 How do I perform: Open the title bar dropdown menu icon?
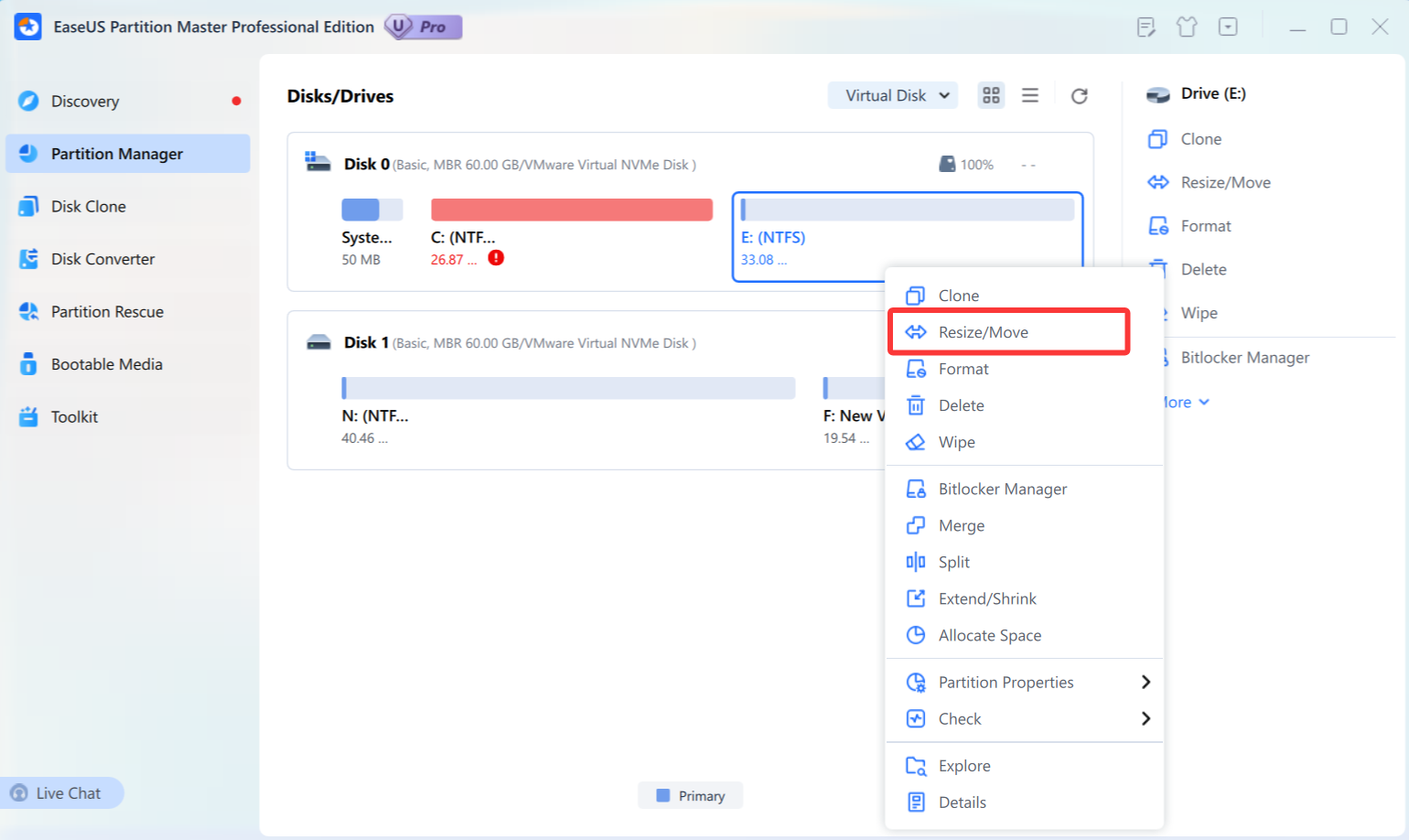pos(1228,27)
